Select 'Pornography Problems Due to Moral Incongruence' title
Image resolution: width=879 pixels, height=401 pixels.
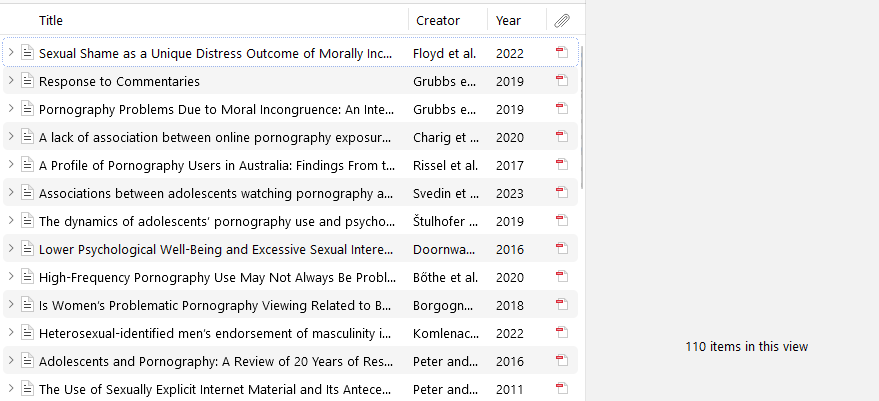216,109
